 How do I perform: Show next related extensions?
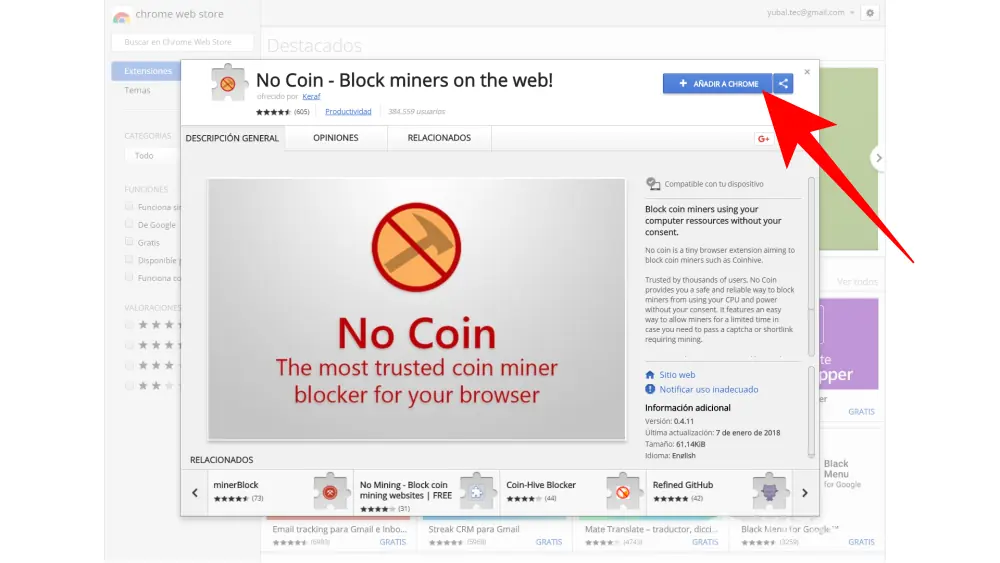[x=805, y=493]
